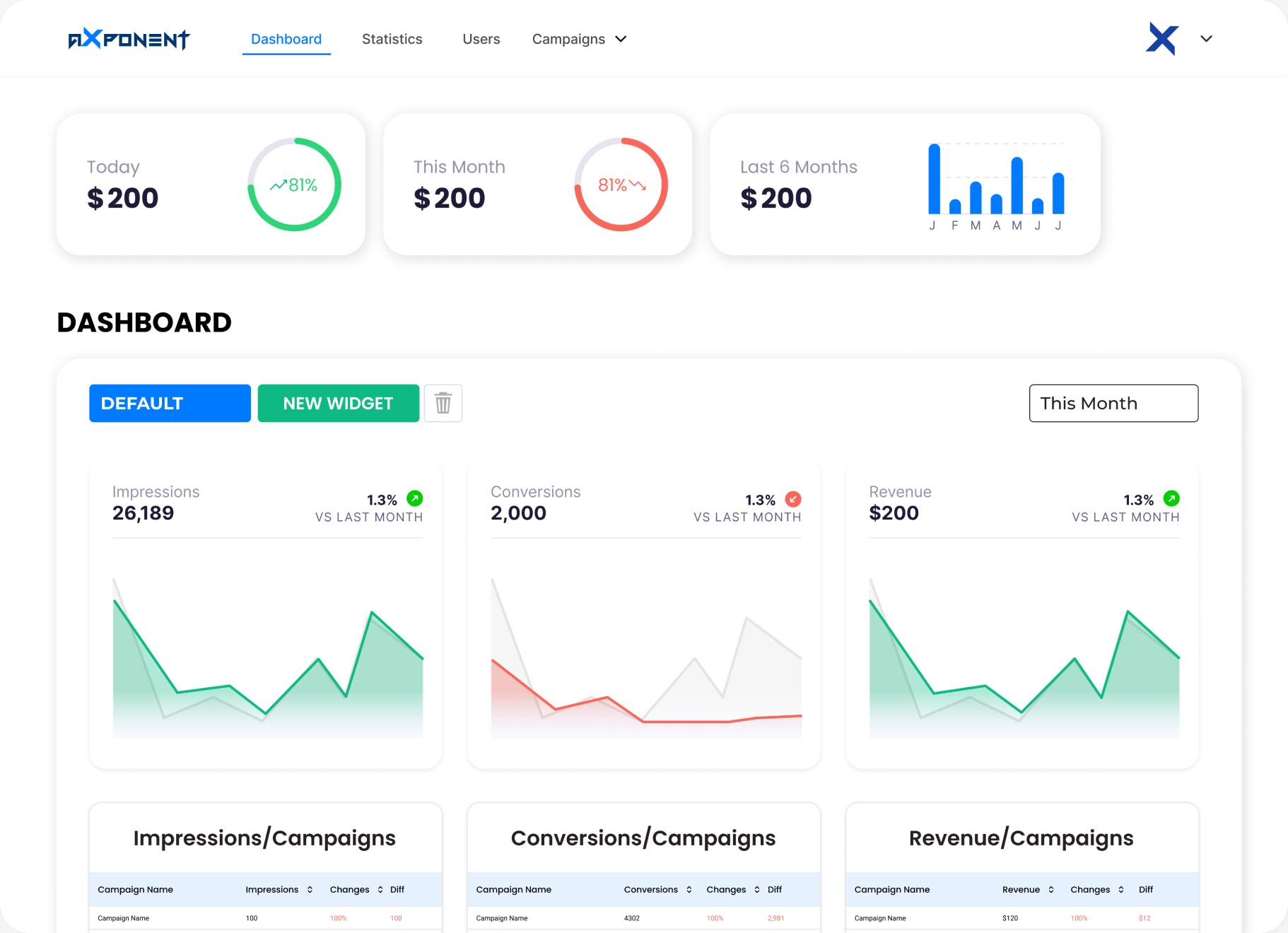Viewport: 1288px width, 933px height.
Task: Click red down arrow badge on Conversions
Action: pos(793,499)
